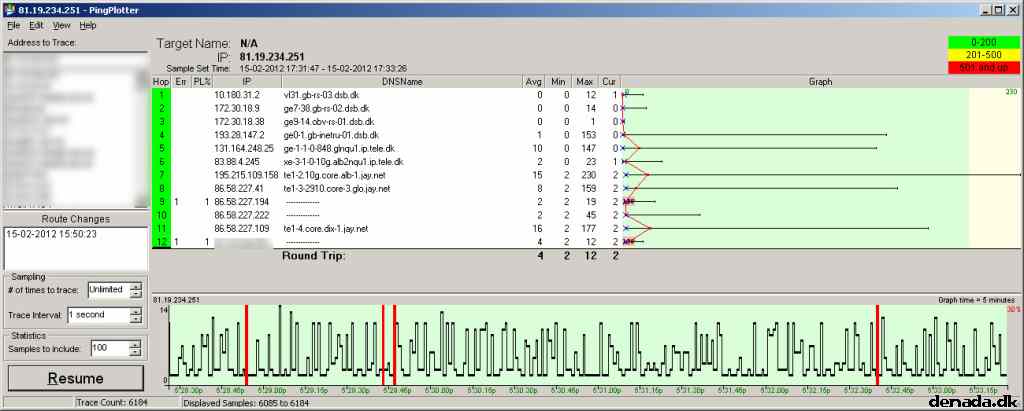Click the Hop column header
This screenshot has height=411, width=1024.
(x=161, y=82)
